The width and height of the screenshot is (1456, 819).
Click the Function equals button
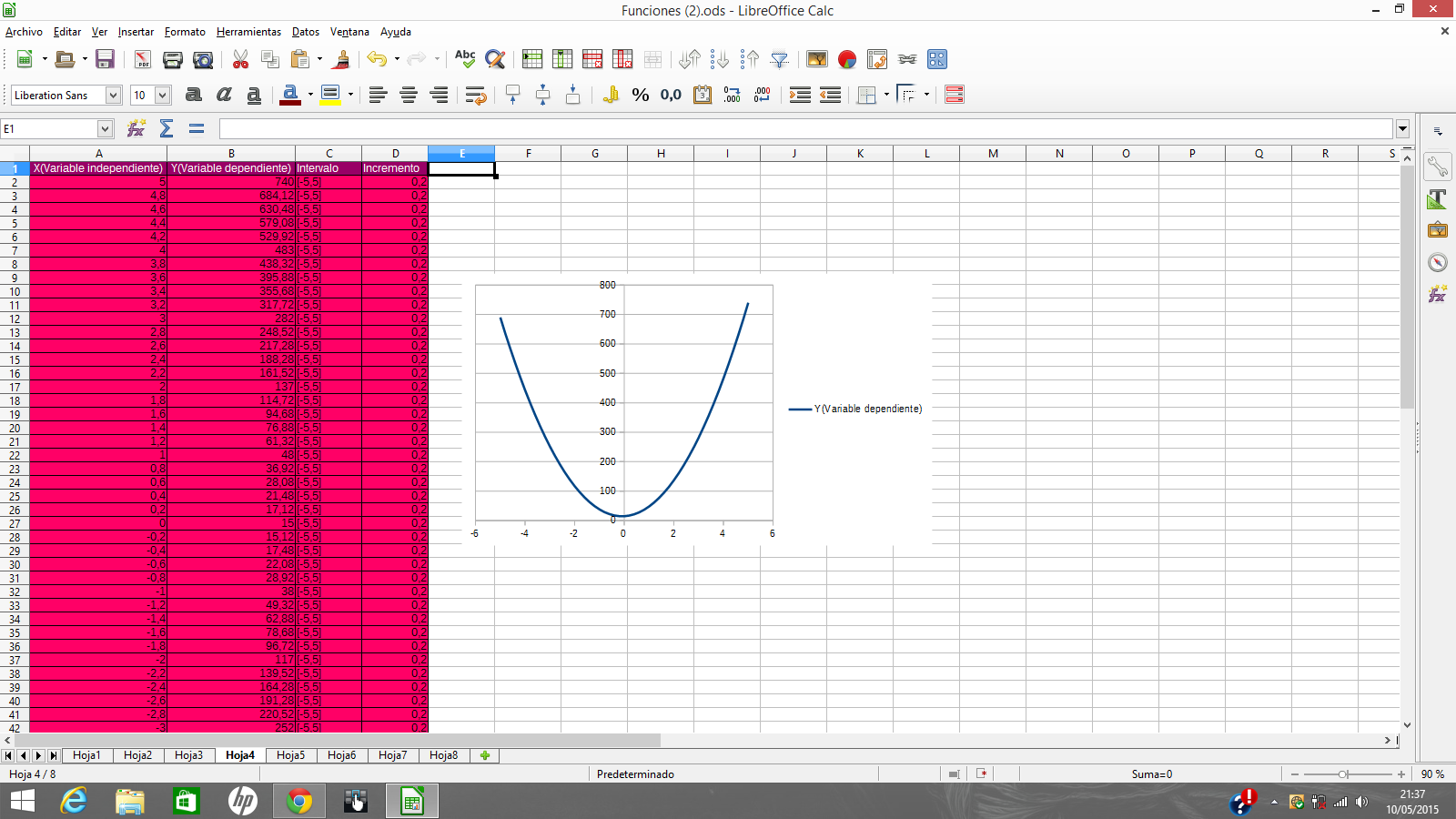(197, 129)
